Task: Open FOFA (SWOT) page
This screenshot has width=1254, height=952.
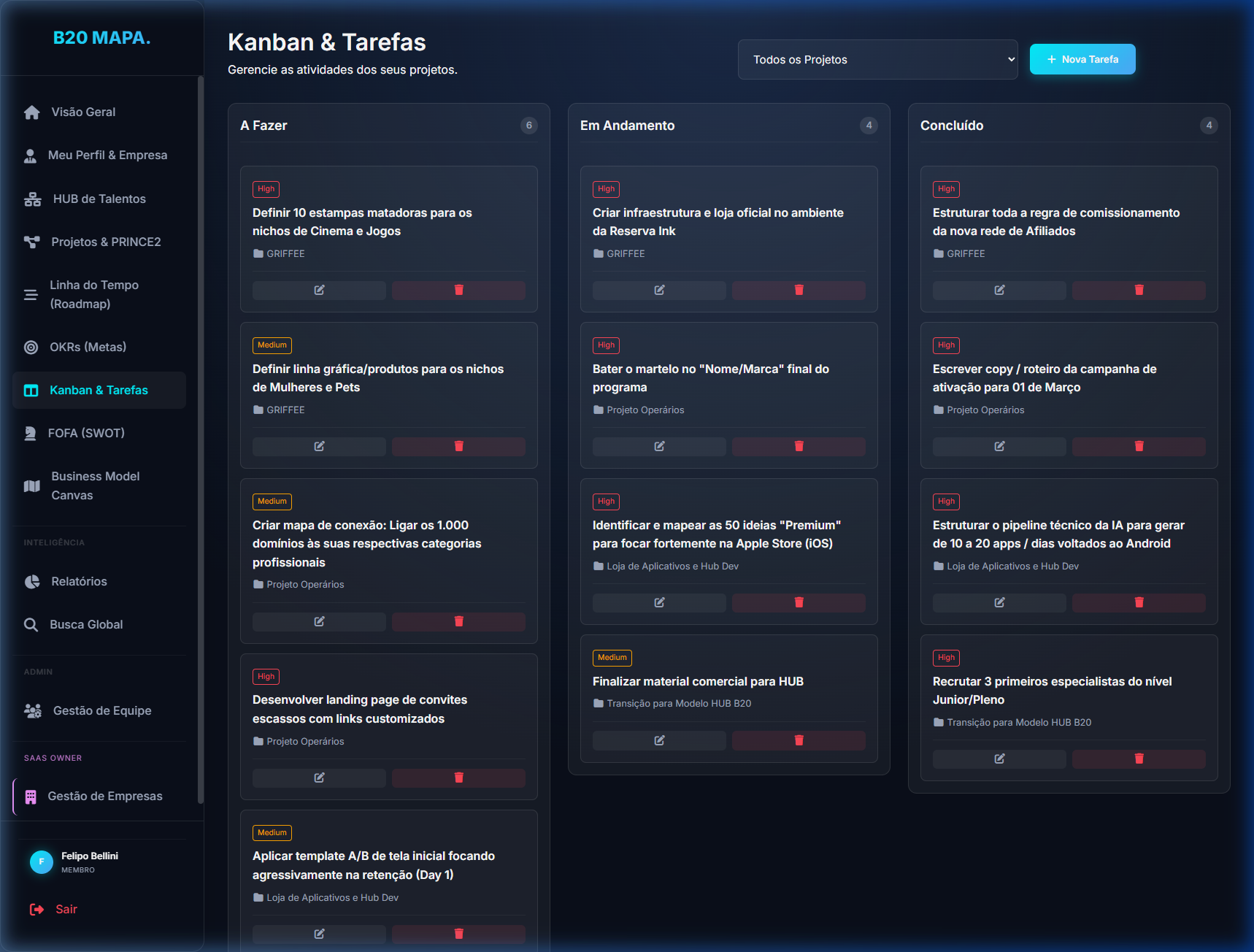Action: coord(99,433)
